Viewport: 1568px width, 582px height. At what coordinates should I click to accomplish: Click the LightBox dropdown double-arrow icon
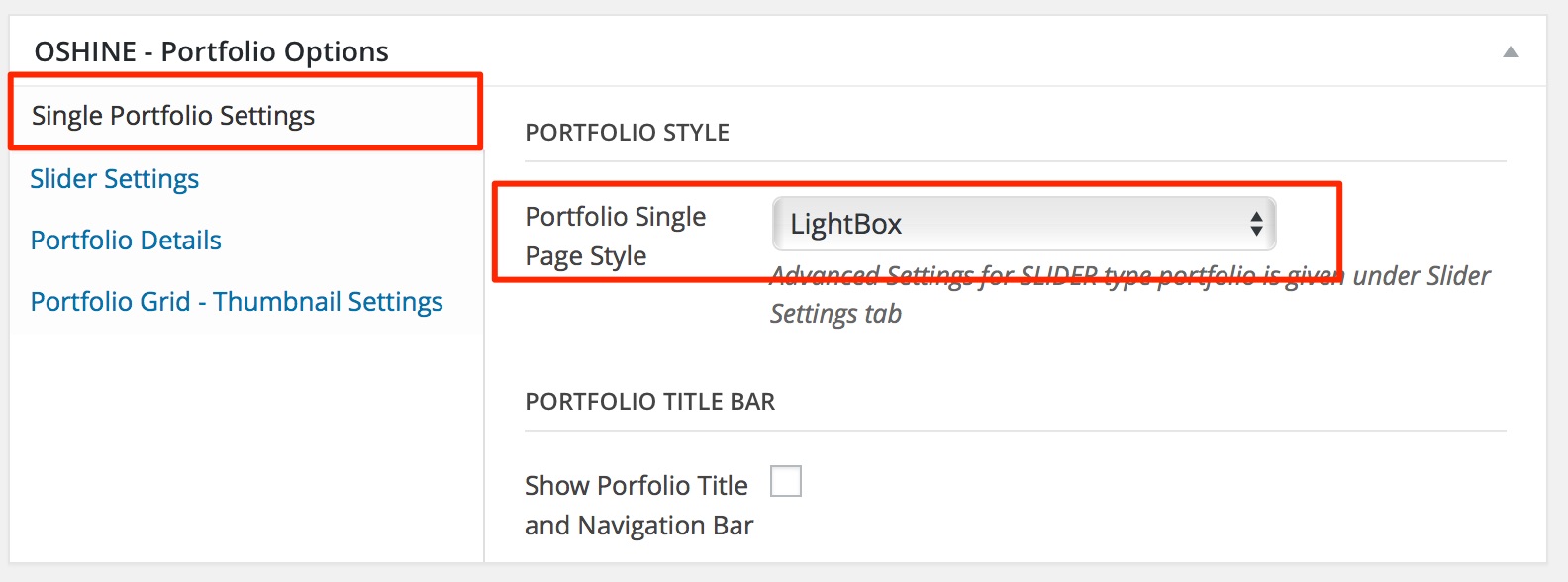pyautogui.click(x=1256, y=224)
